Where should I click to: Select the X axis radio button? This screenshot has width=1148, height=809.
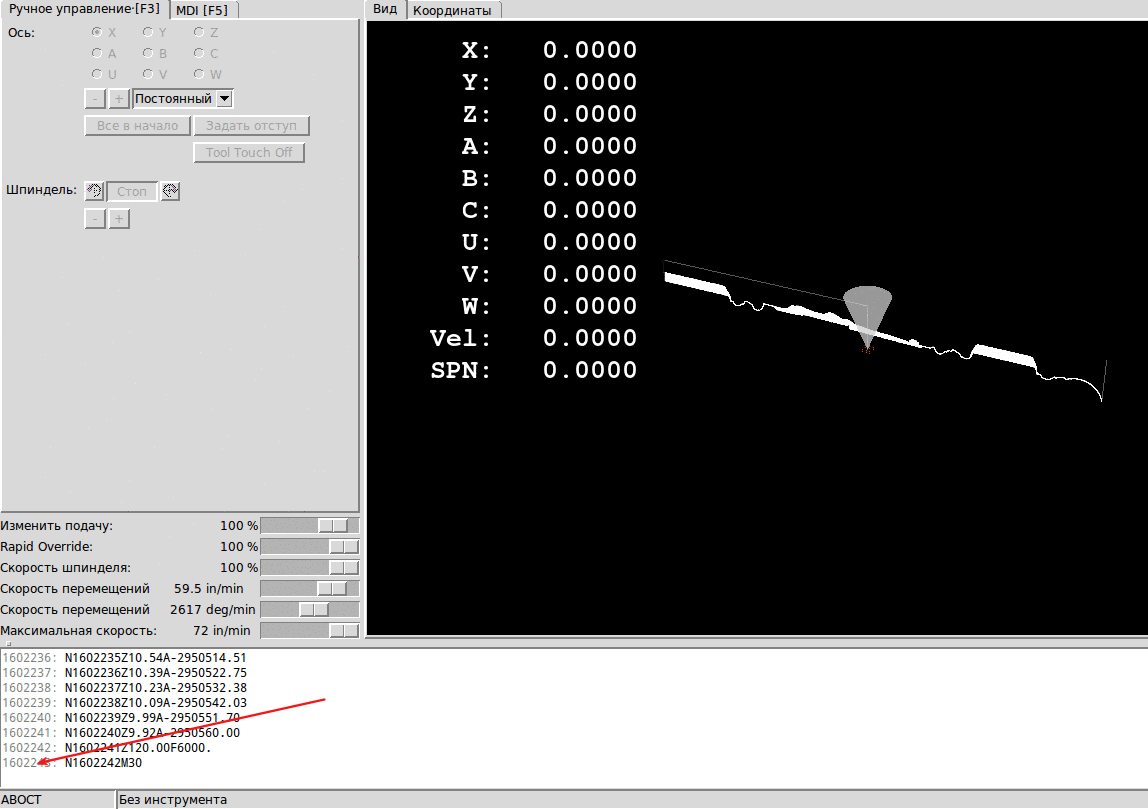[x=97, y=32]
